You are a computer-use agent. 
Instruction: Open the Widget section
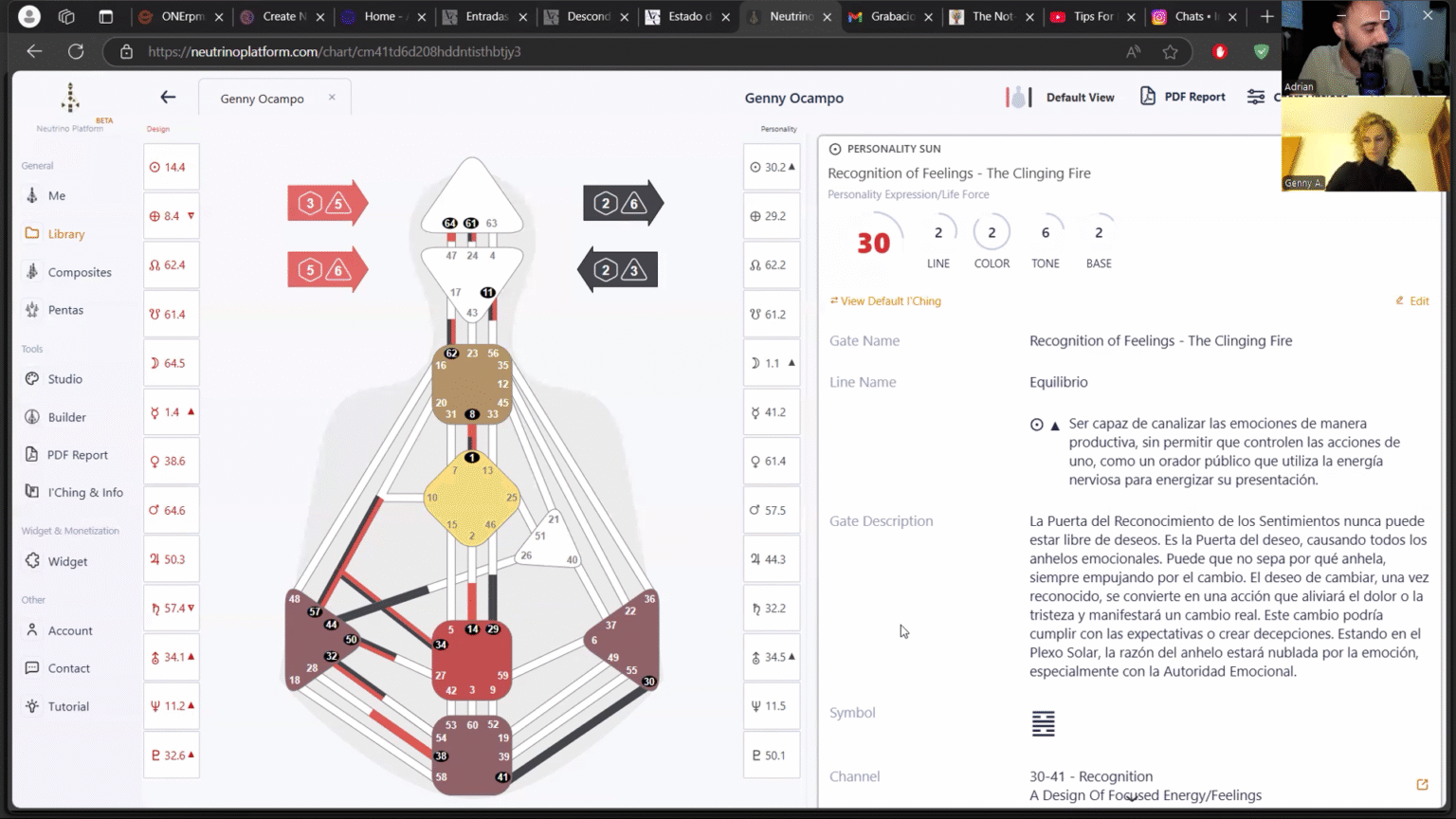67,561
